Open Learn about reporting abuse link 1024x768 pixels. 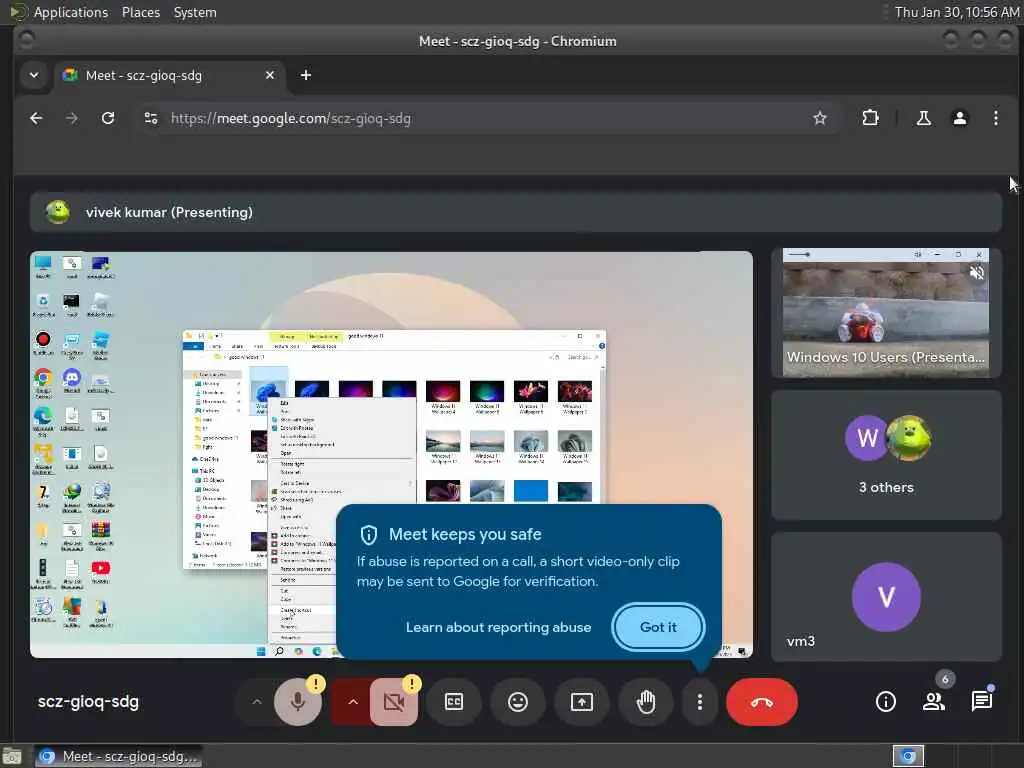click(498, 627)
